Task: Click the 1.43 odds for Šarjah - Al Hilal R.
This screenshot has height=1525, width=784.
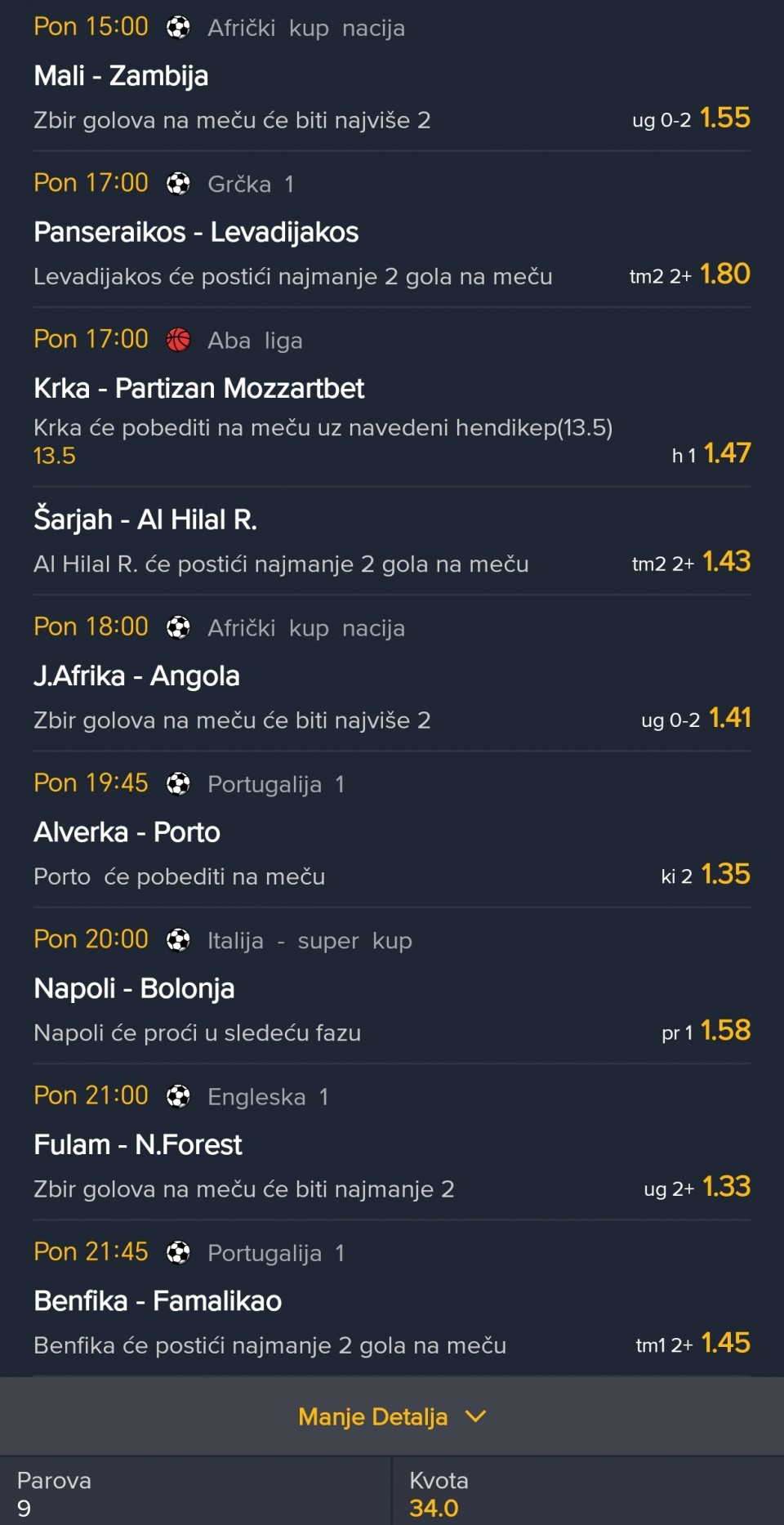Action: coord(726,562)
